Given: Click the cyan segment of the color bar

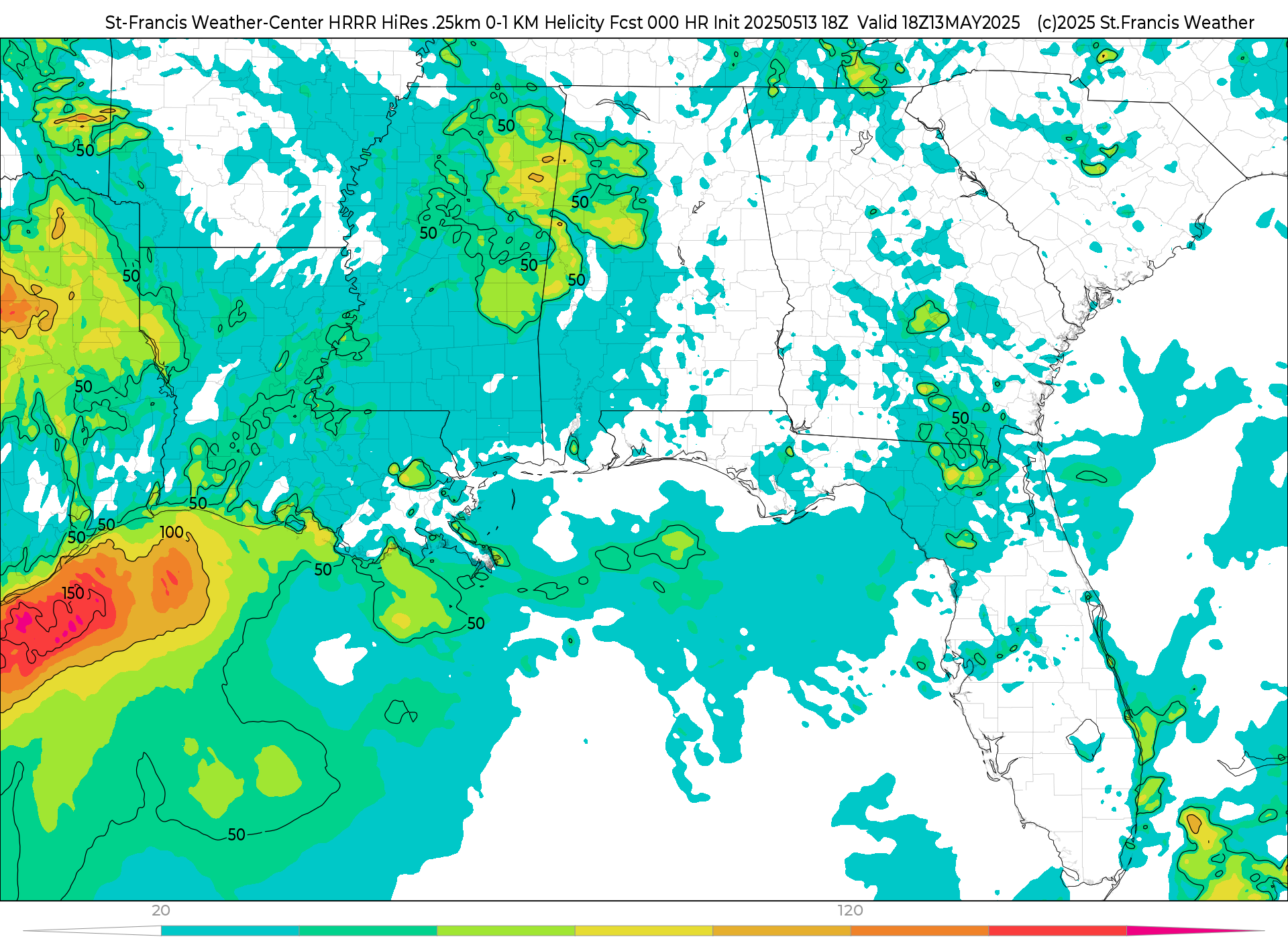Looking at the screenshot, I should [230, 931].
